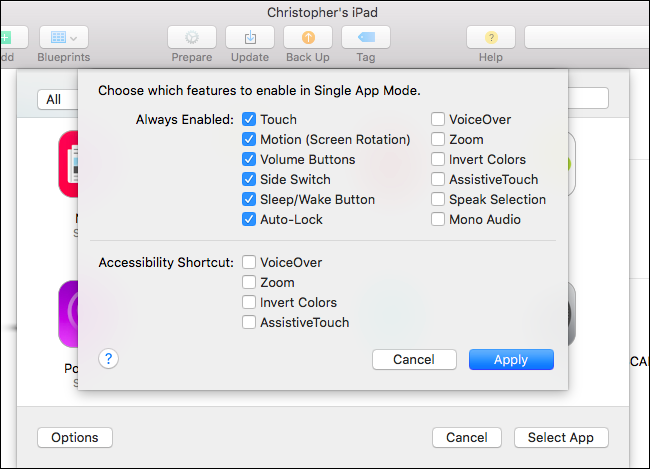Click the Back Up toolbar icon
650x469 pixels.
[x=307, y=37]
